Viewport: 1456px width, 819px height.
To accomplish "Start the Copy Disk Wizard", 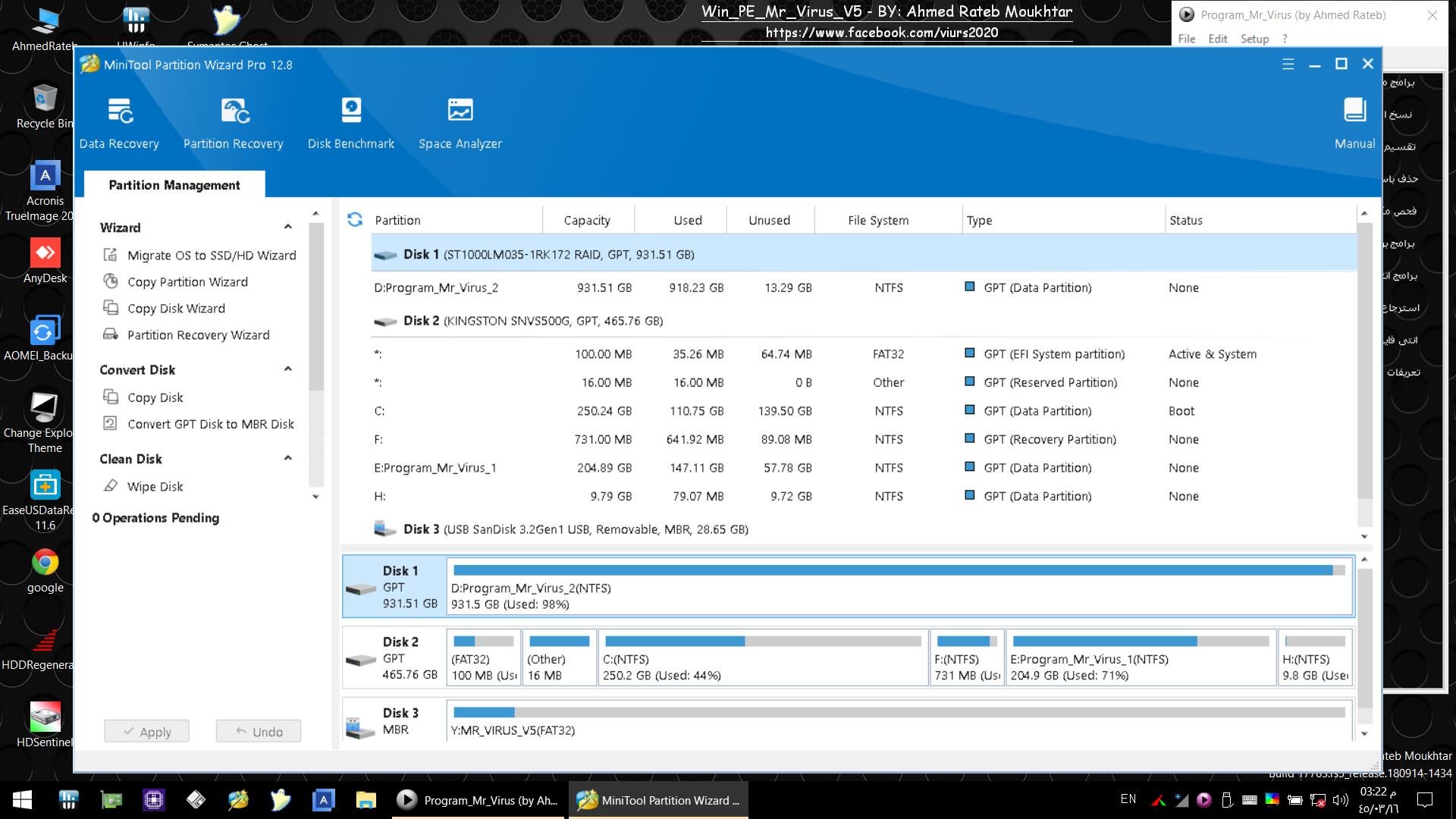I will tap(165, 309).
